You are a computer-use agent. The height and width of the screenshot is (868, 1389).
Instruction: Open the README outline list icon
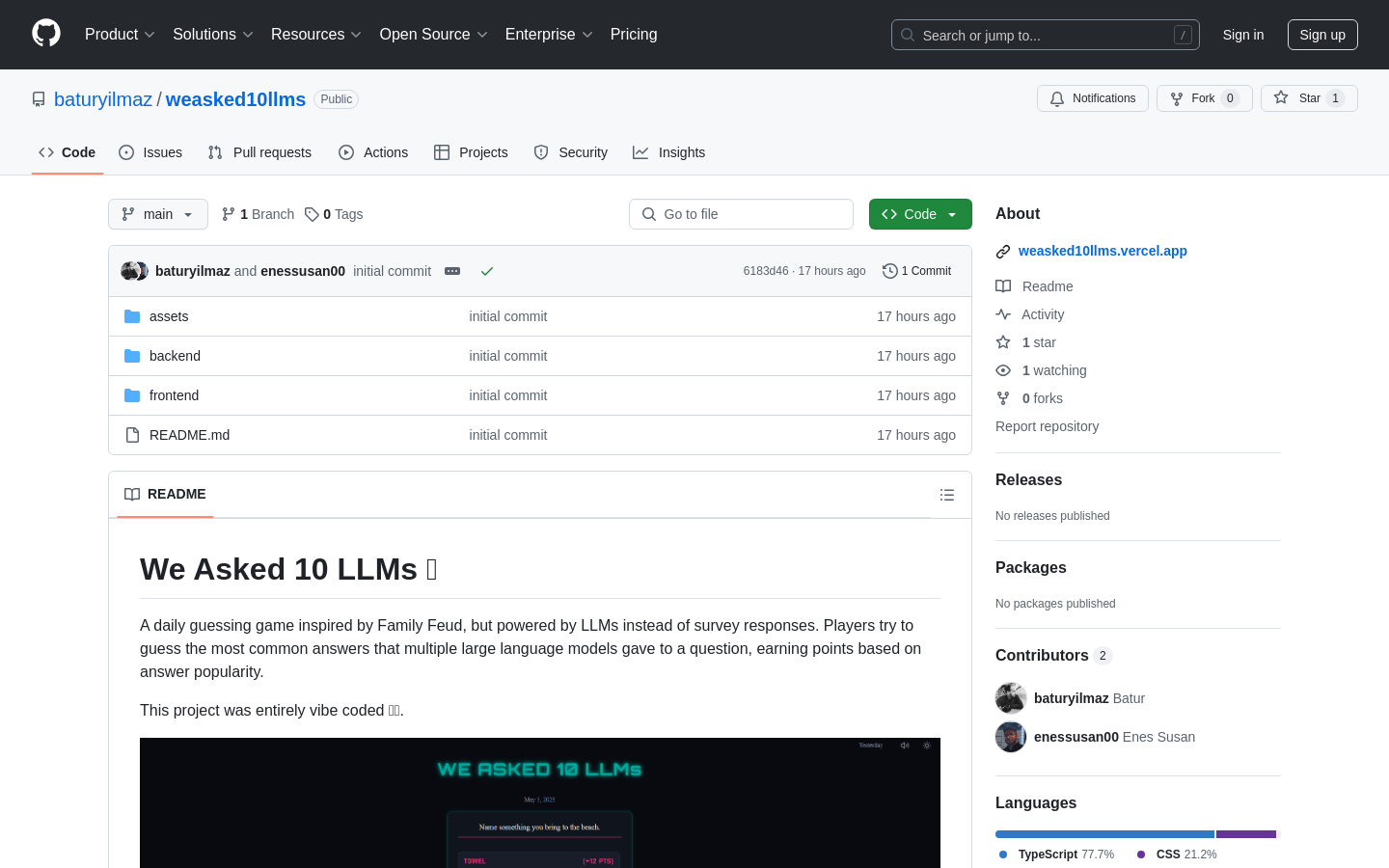point(947,495)
